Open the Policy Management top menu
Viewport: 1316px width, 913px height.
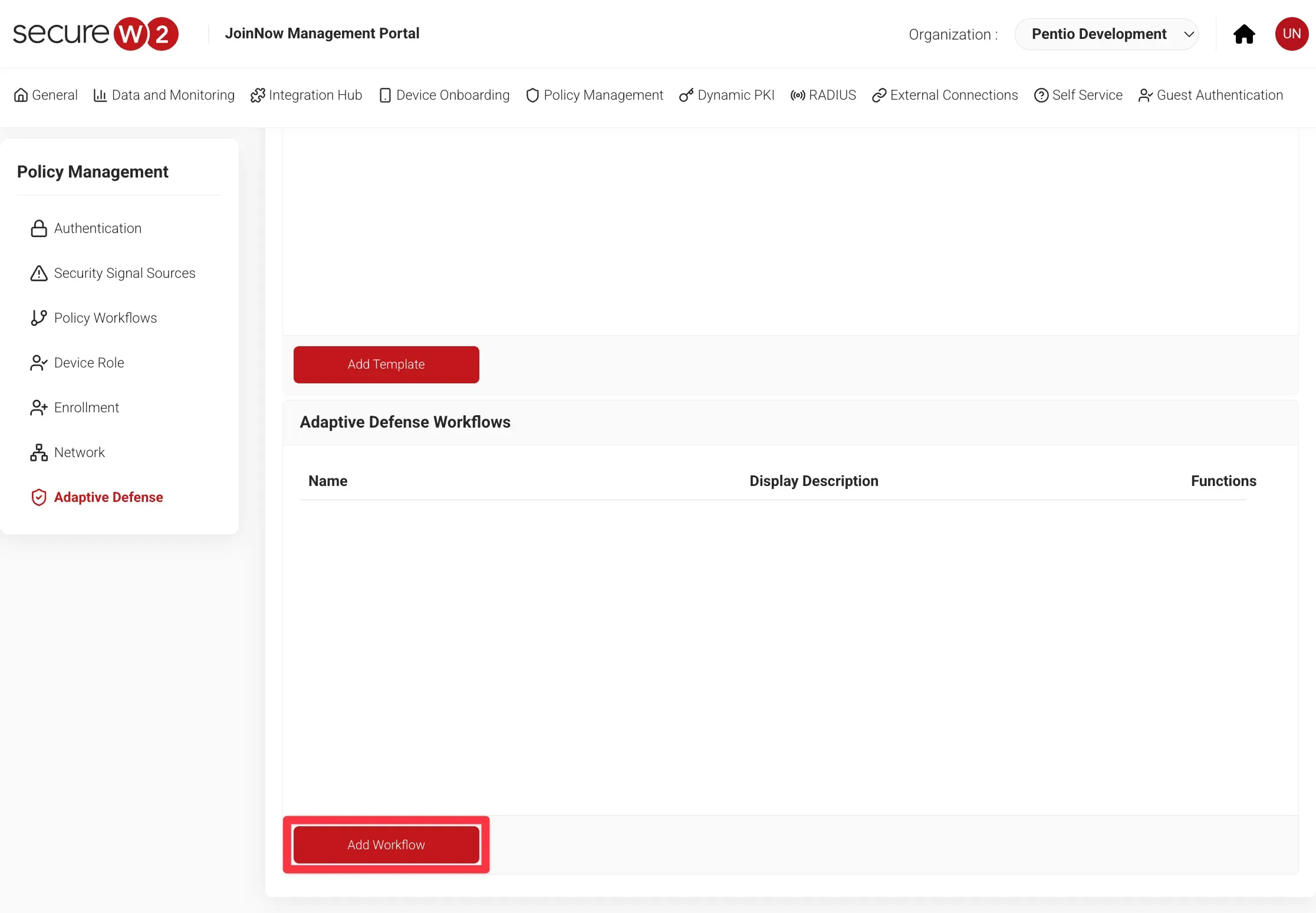click(594, 95)
